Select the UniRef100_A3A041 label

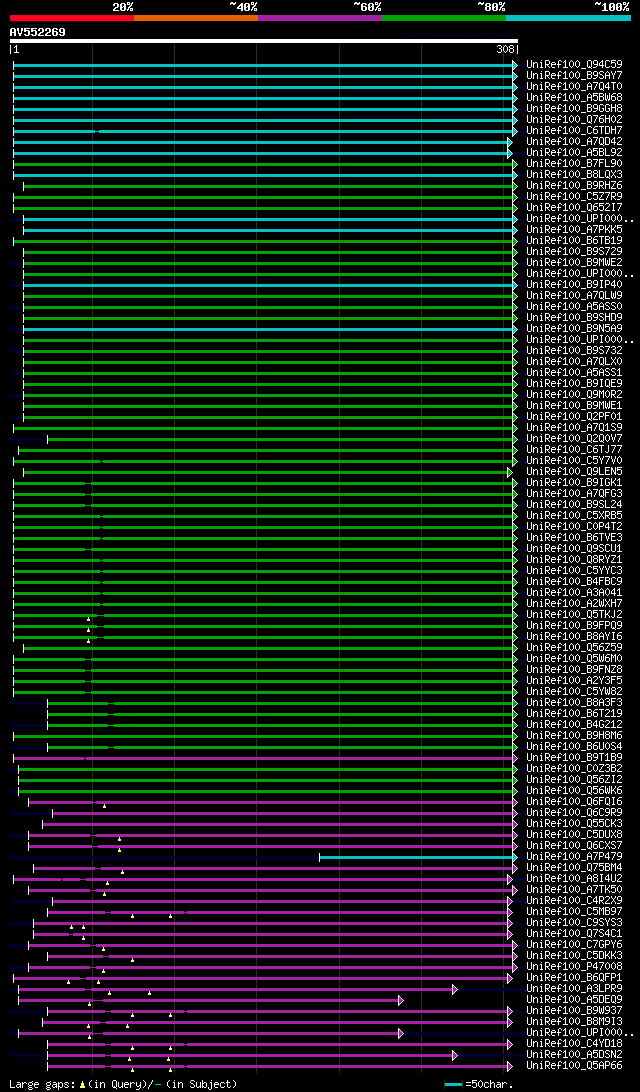click(575, 593)
